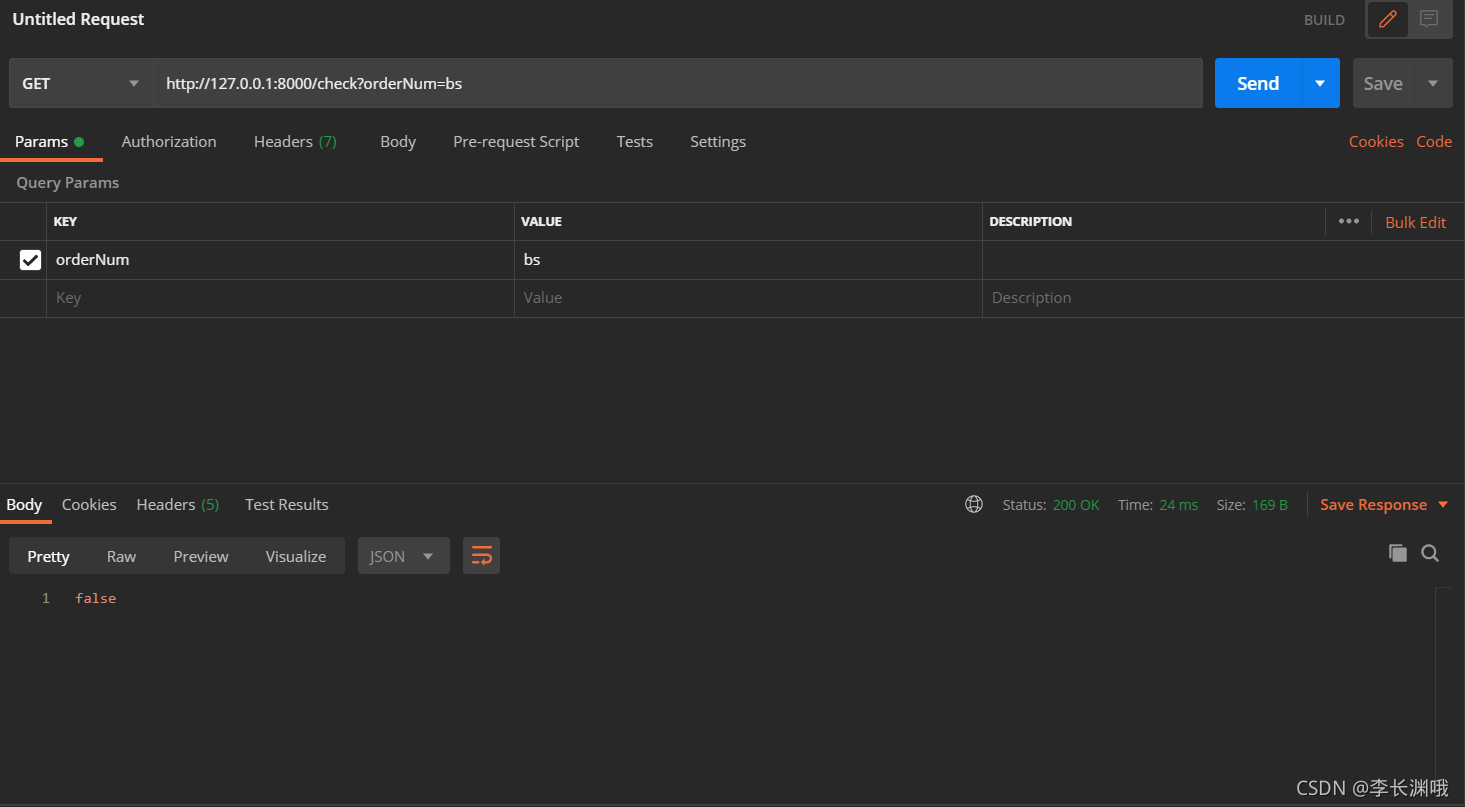The image size is (1465, 807).
Task: Open the three-dots column options menu
Action: pos(1349,221)
